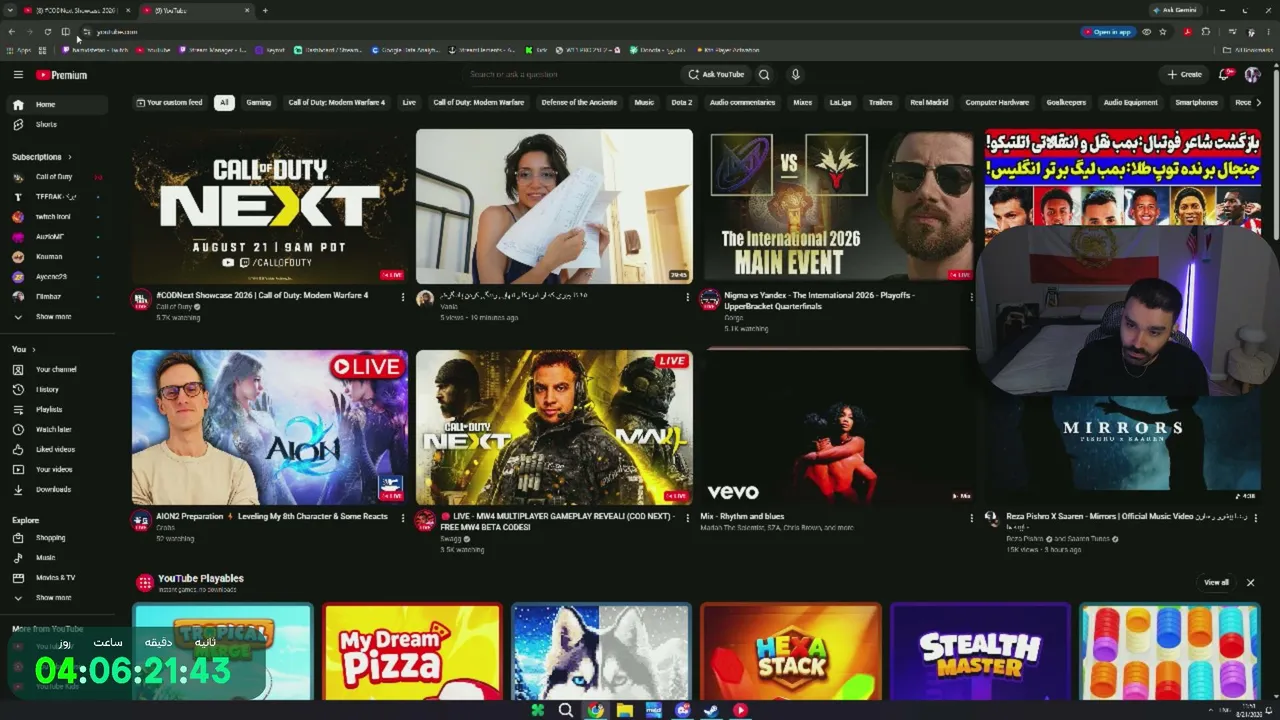Open Music under Explore
The height and width of the screenshot is (720, 1280).
tap(56, 557)
